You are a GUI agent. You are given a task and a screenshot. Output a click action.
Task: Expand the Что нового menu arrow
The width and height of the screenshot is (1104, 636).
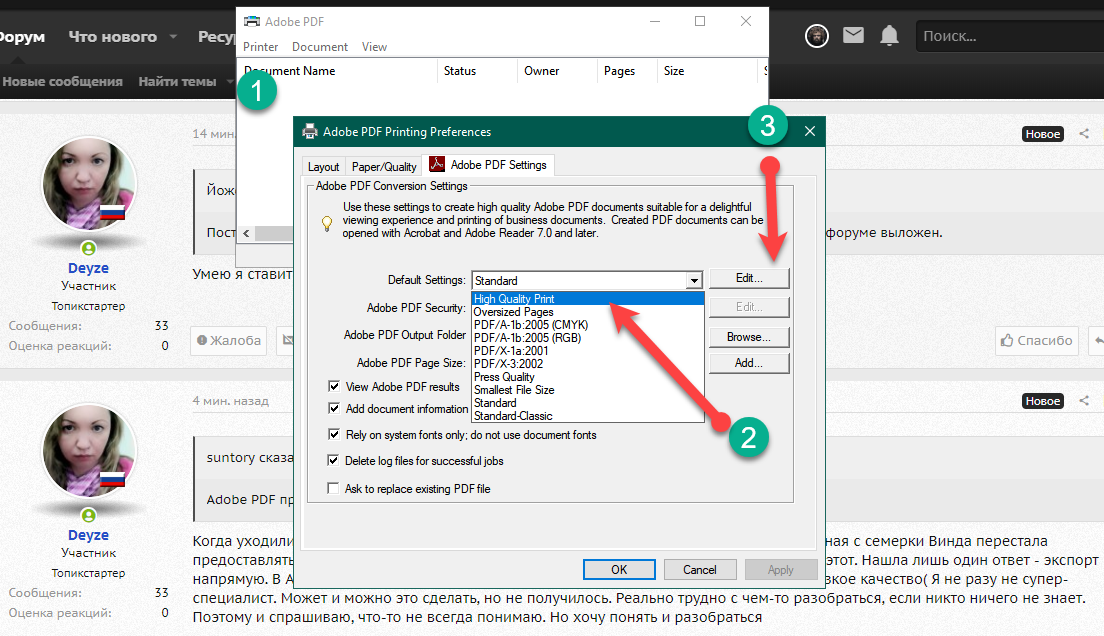tap(173, 37)
